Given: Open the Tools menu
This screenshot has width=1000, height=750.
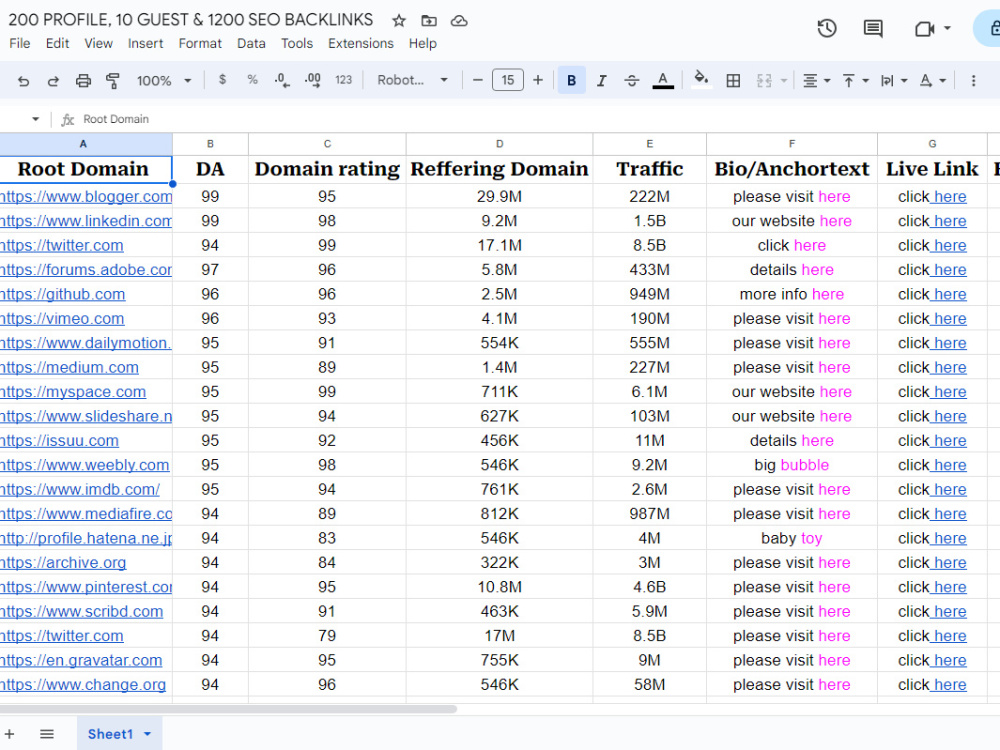Looking at the screenshot, I should coord(297,43).
